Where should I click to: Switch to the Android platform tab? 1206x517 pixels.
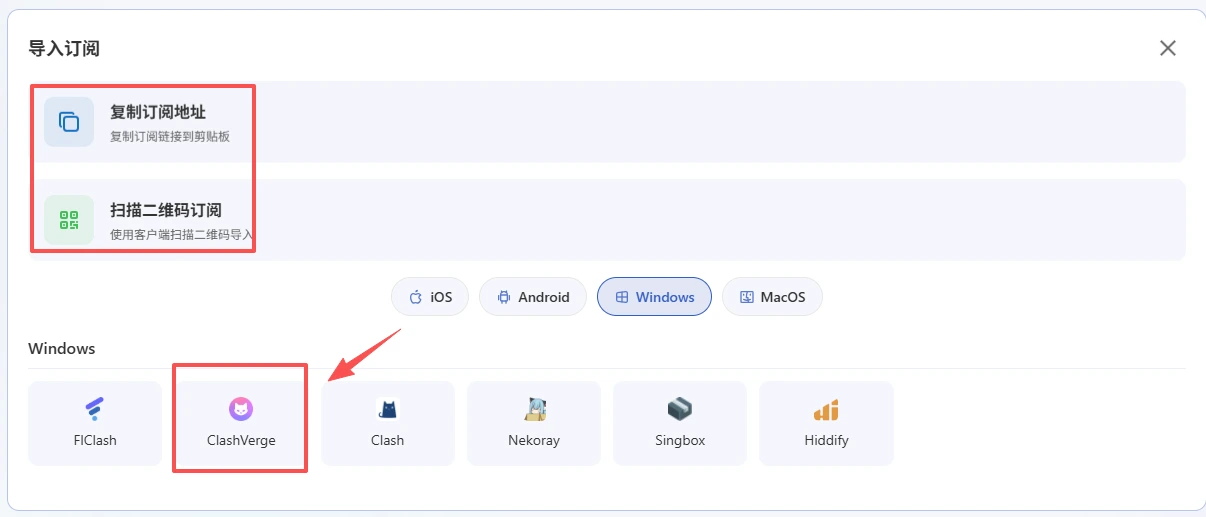point(533,297)
